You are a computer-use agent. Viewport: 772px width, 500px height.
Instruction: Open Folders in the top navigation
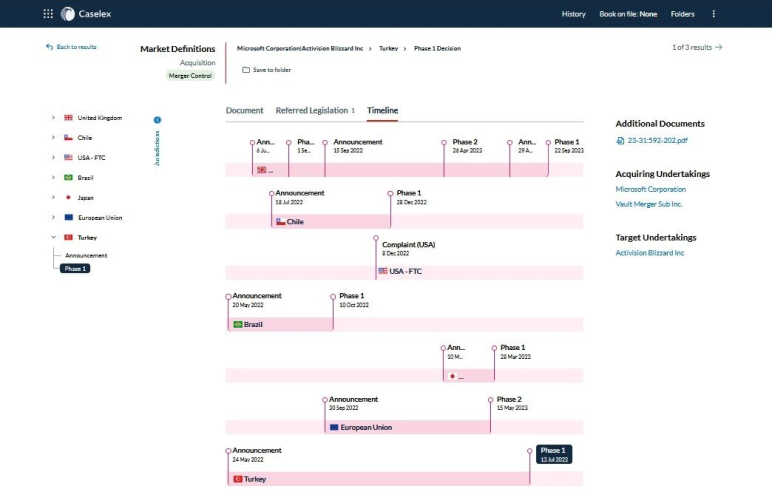[682, 14]
